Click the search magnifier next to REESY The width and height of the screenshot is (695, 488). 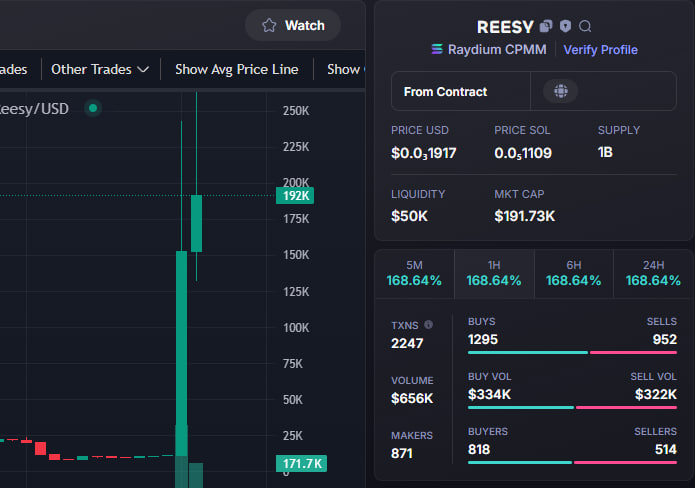585,27
